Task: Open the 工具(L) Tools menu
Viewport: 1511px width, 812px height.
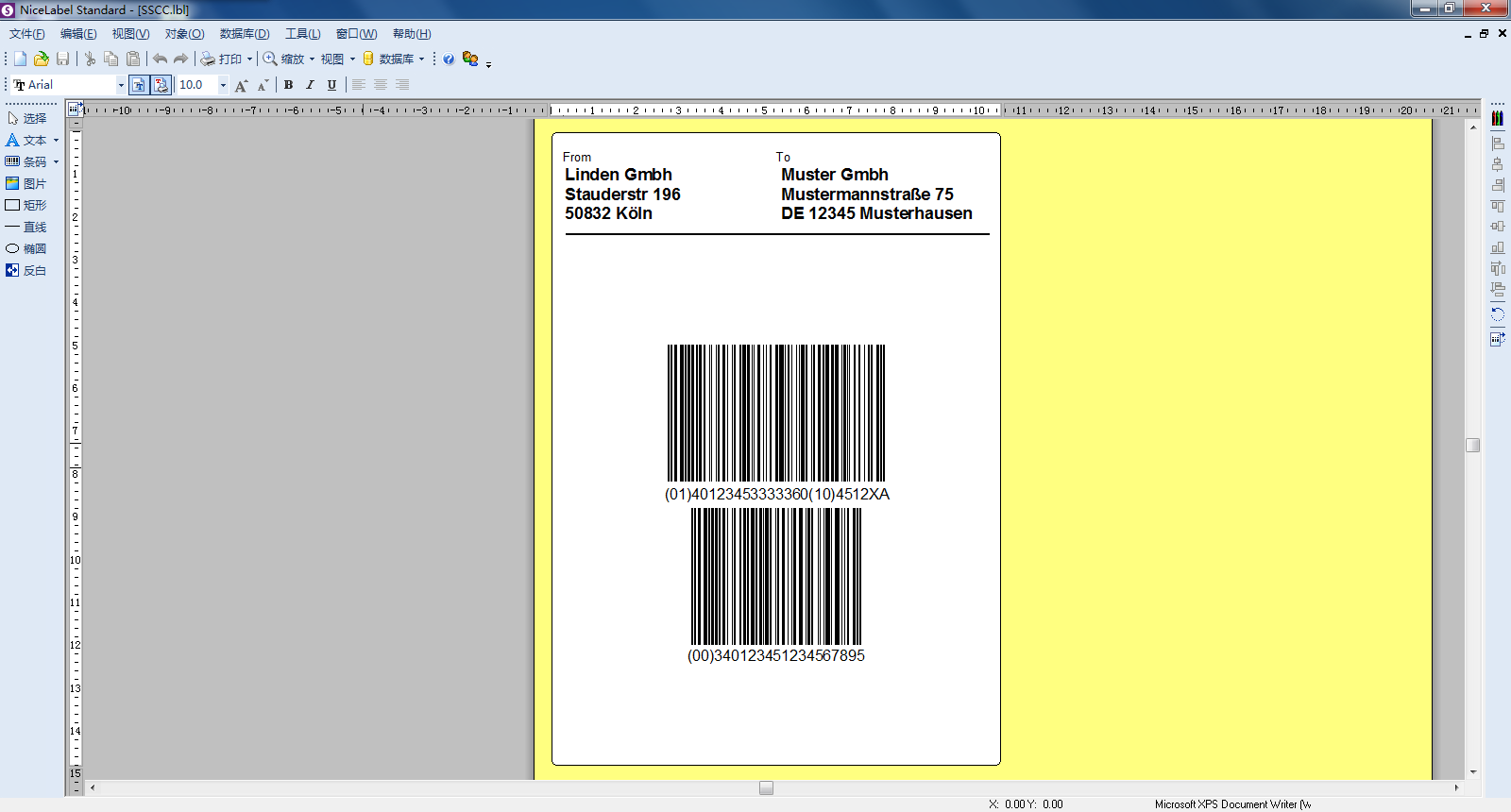Action: 302,34
